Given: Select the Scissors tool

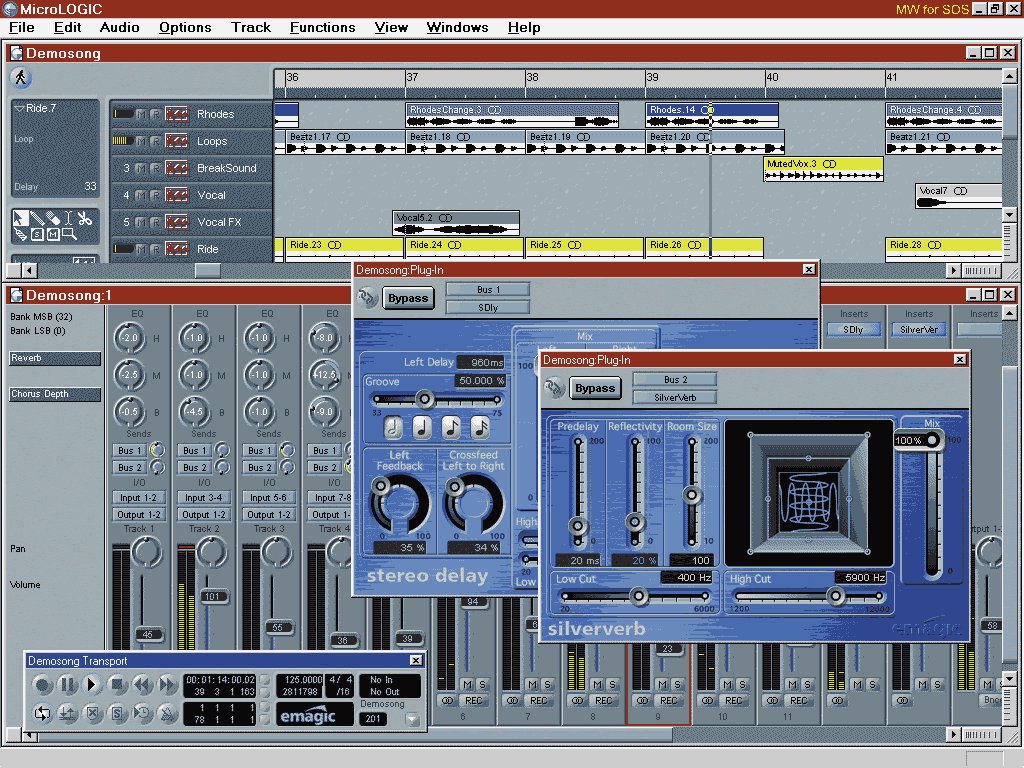Looking at the screenshot, I should (x=85, y=219).
